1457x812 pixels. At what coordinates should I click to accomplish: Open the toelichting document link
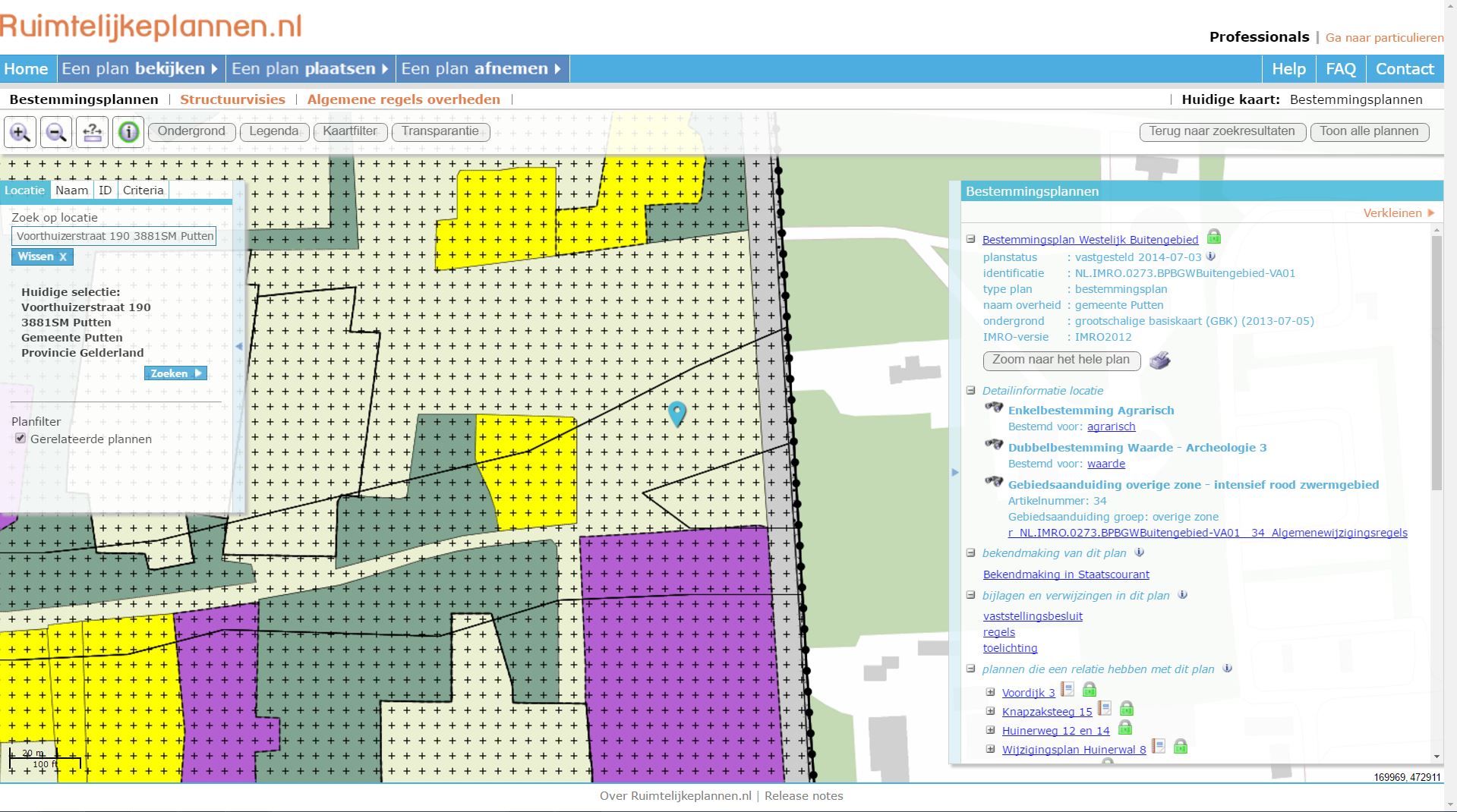tap(1010, 648)
